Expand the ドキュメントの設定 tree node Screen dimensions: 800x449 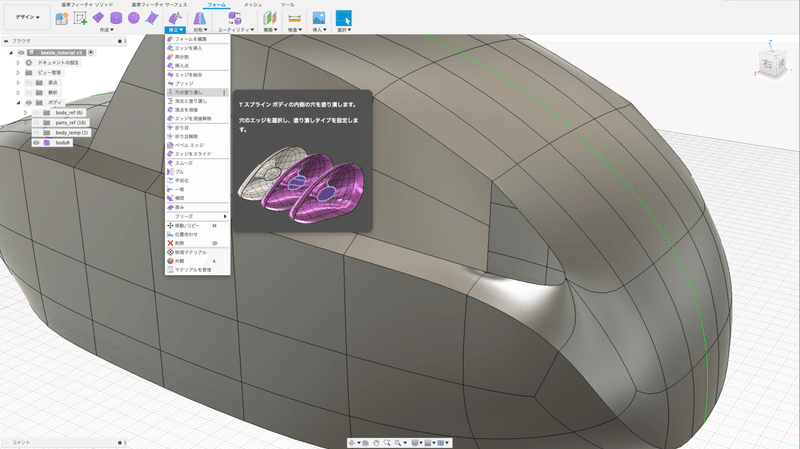pyautogui.click(x=18, y=63)
